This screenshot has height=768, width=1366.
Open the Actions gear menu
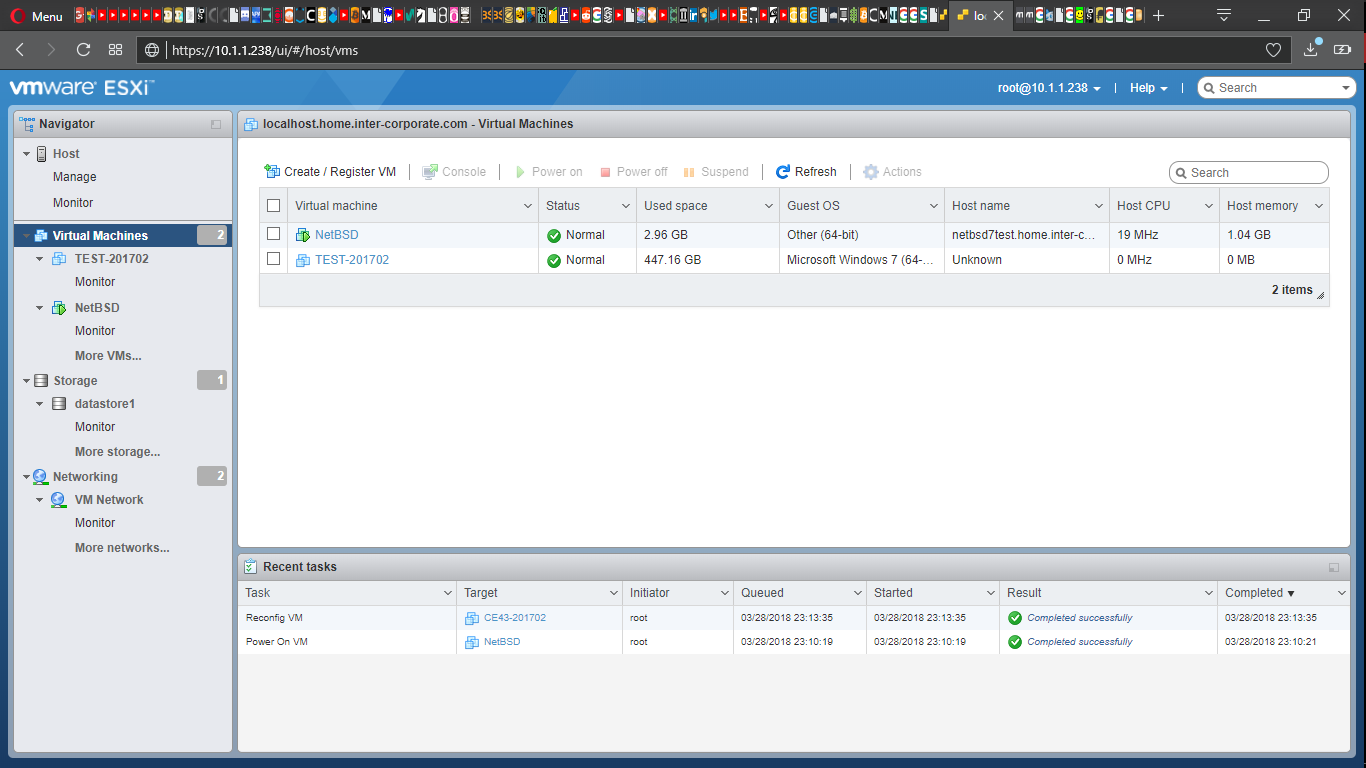892,172
